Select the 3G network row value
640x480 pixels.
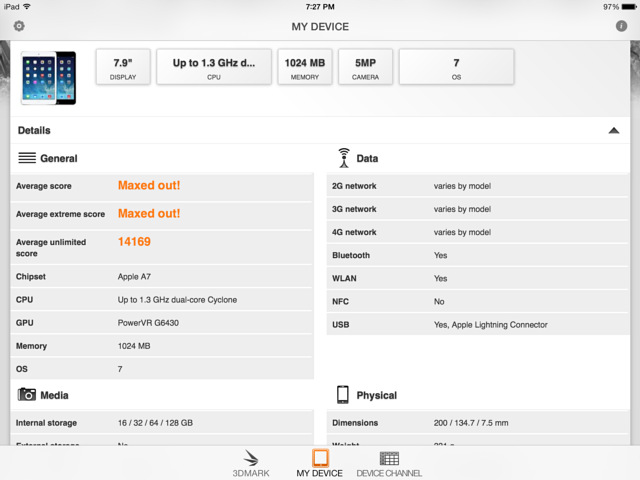pyautogui.click(x=462, y=209)
